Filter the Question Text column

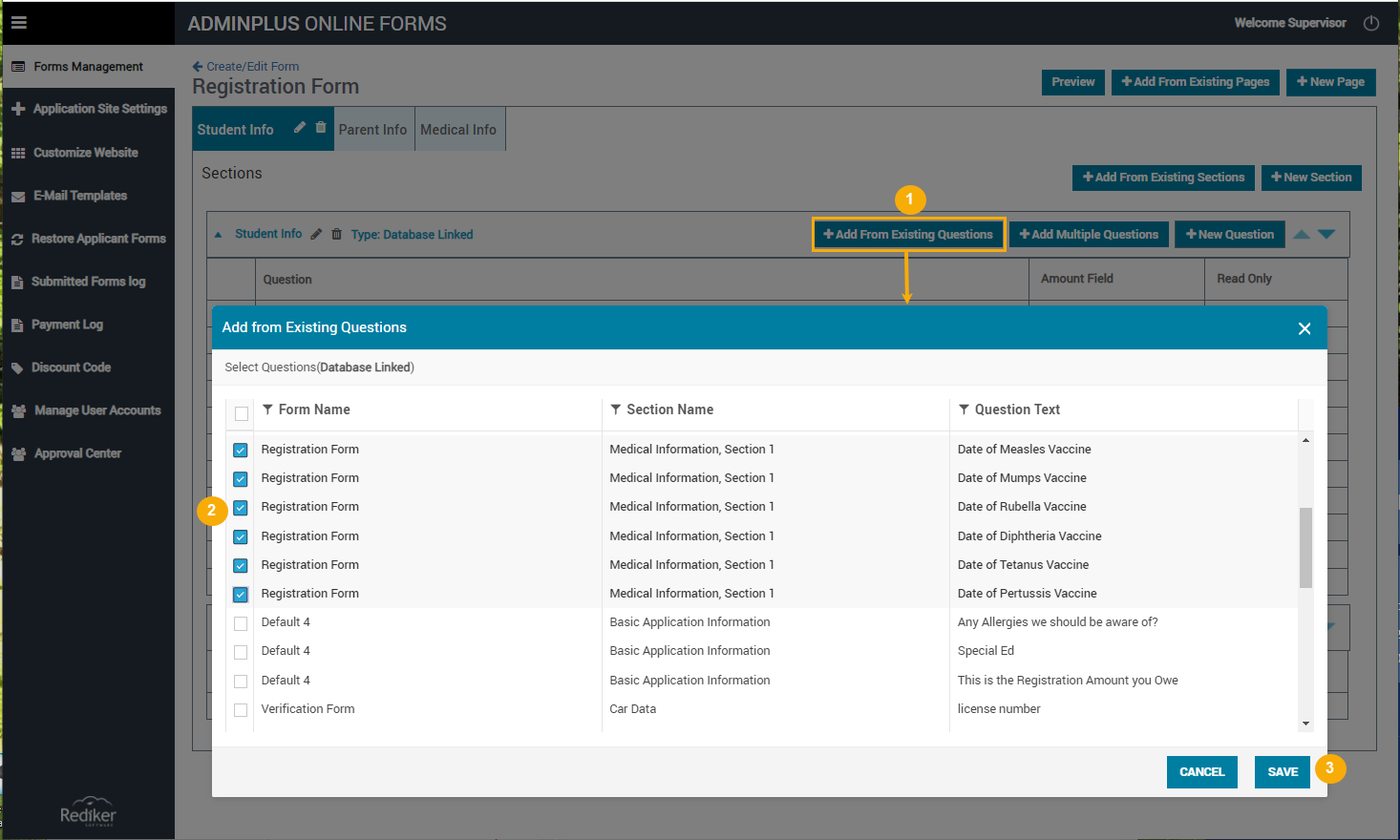[x=964, y=409]
